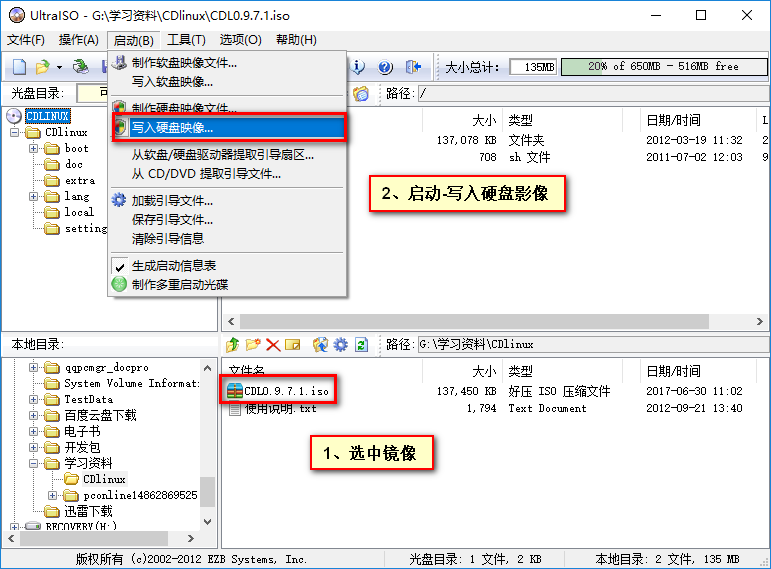Click the WinRAR icon of CDL0.9.7.1.iso
Viewport: 771px width, 569px height.
pyautogui.click(x=235, y=391)
